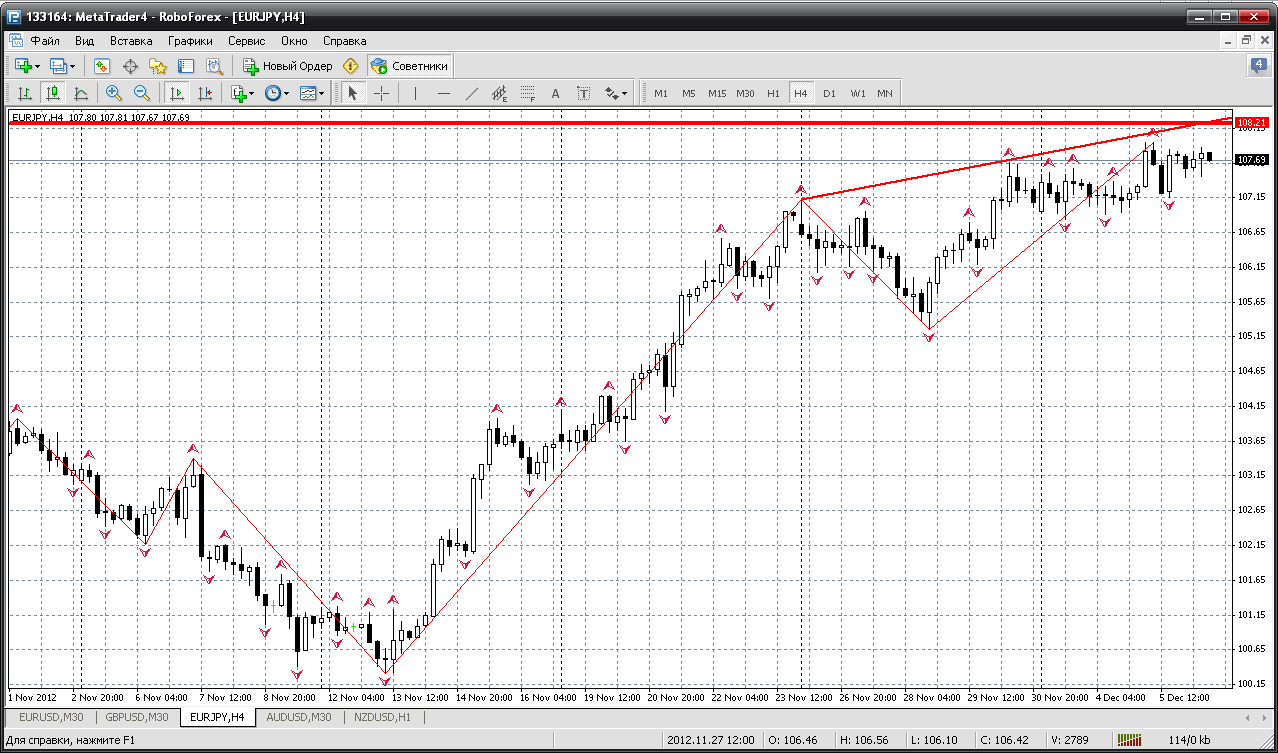Switch timeframe to M30
Image resolution: width=1278 pixels, height=753 pixels.
(x=745, y=93)
